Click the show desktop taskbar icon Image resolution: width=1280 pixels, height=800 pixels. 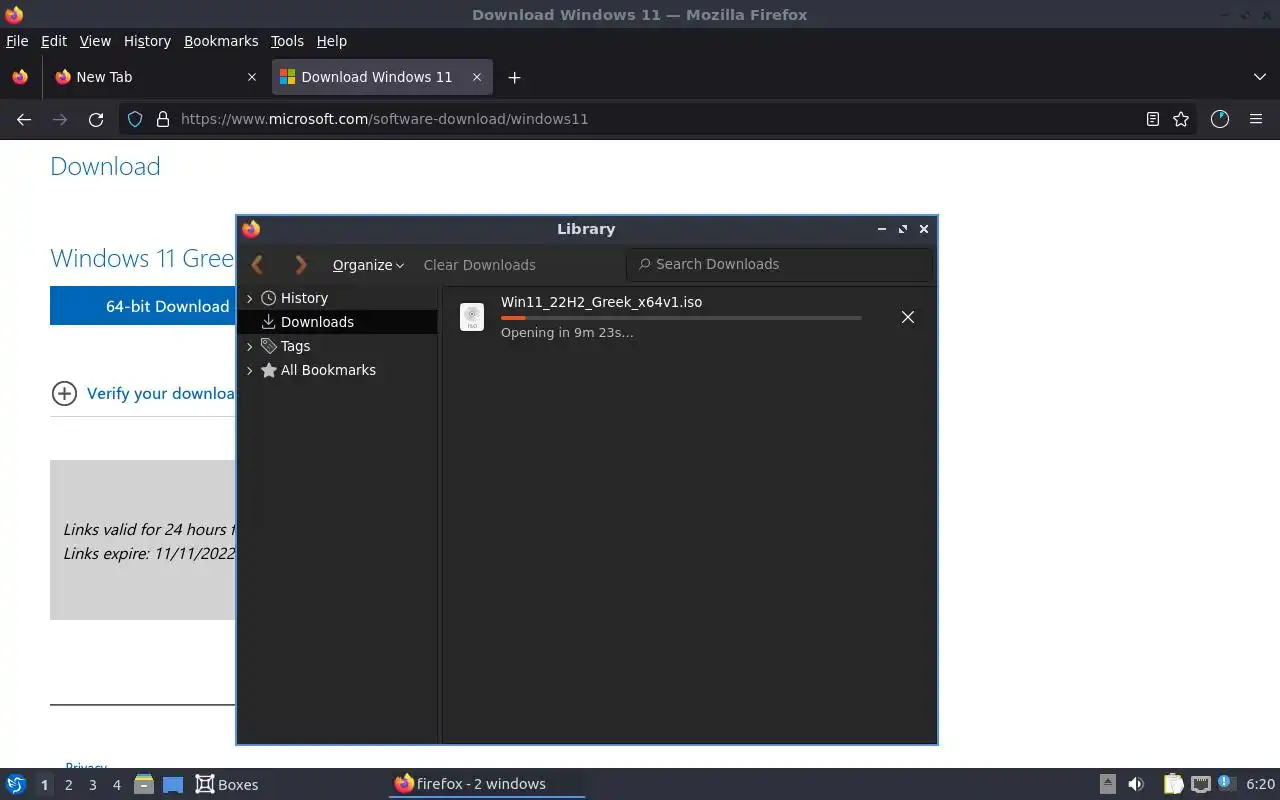tap(173, 784)
